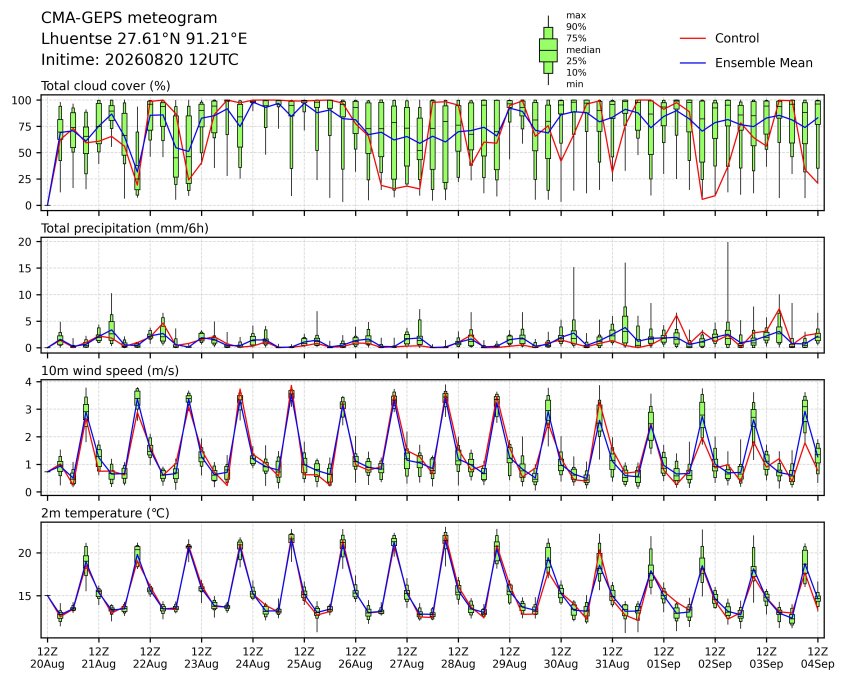Viewport: 846px width, 681px height.
Task: Click the 12Z 25Aug time axis label
Action: coord(304,658)
